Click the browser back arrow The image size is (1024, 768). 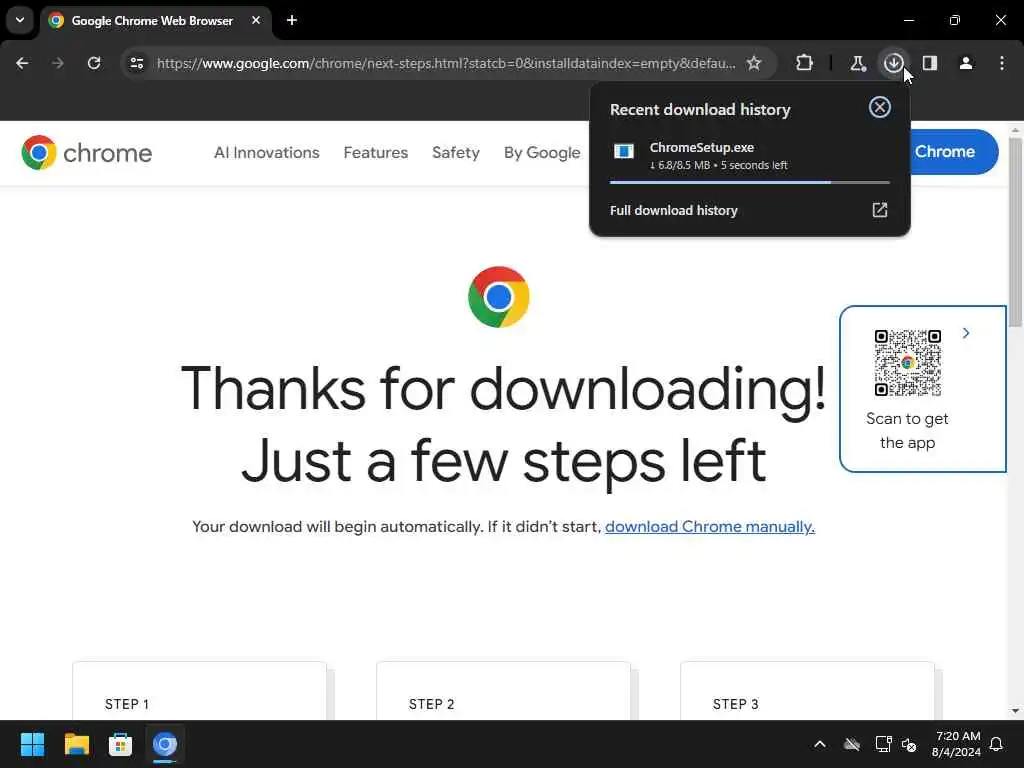point(22,63)
